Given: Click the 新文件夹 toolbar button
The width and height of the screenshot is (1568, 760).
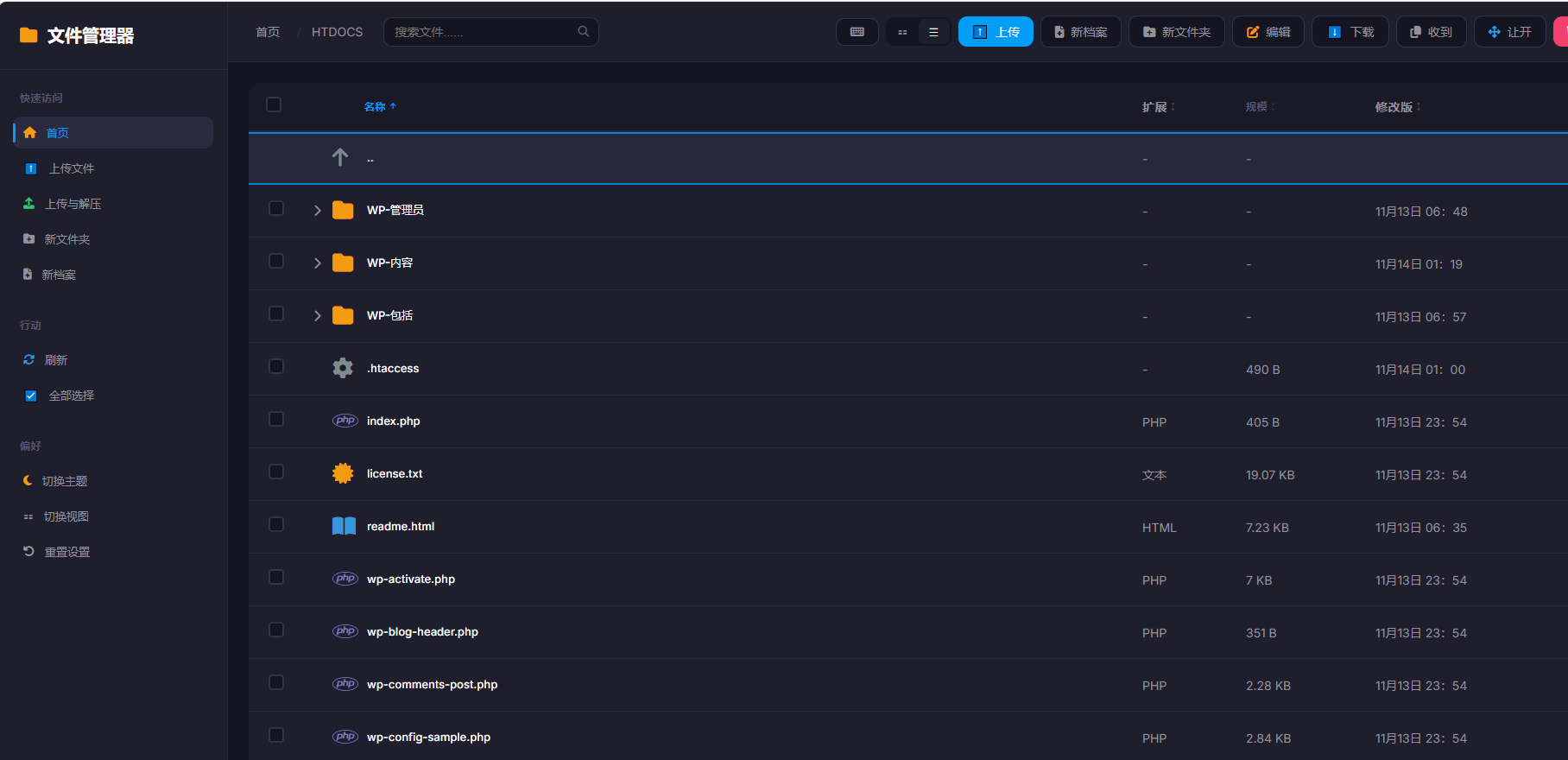Looking at the screenshot, I should pos(1176,32).
